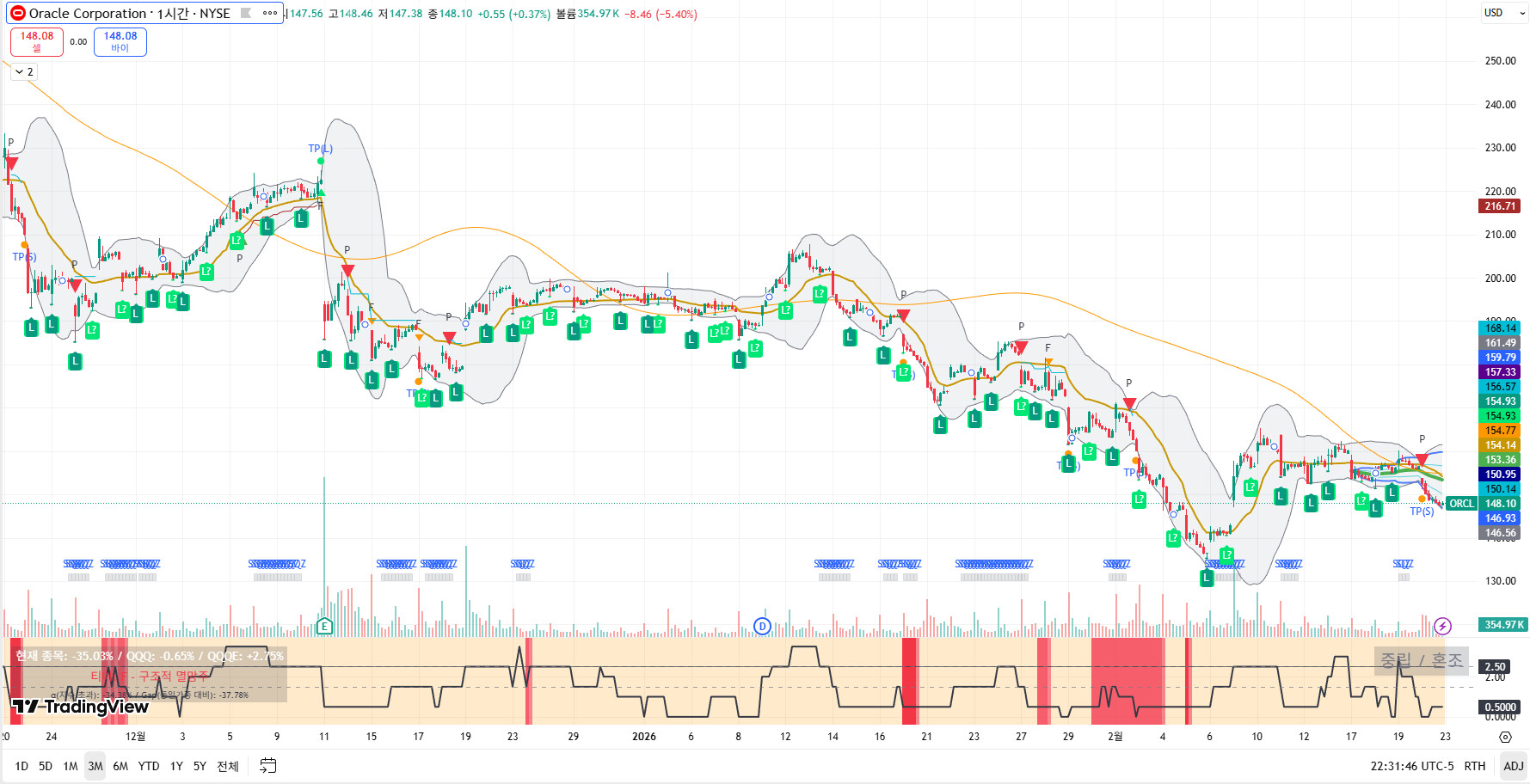Click the 161.49 gray price label
Viewport: 1530px width, 784px height.
(x=1500, y=343)
